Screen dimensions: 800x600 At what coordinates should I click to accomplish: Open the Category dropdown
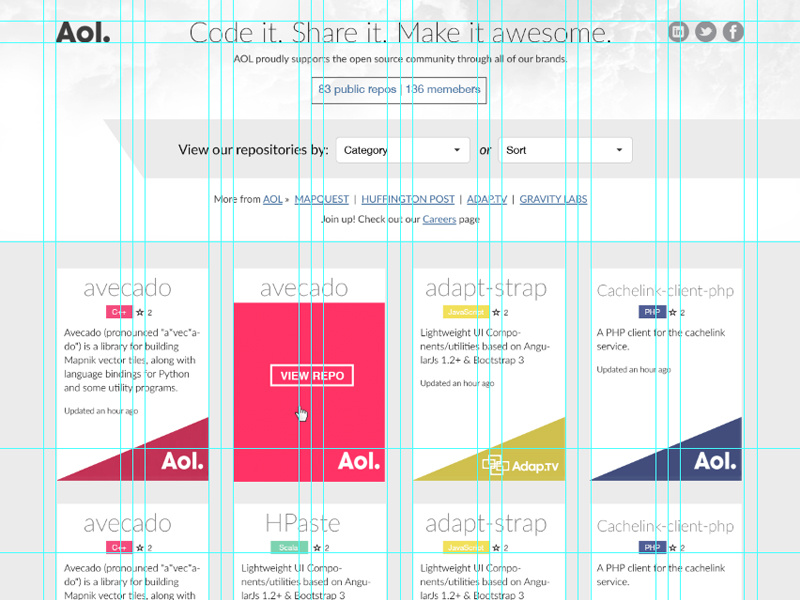(x=402, y=149)
